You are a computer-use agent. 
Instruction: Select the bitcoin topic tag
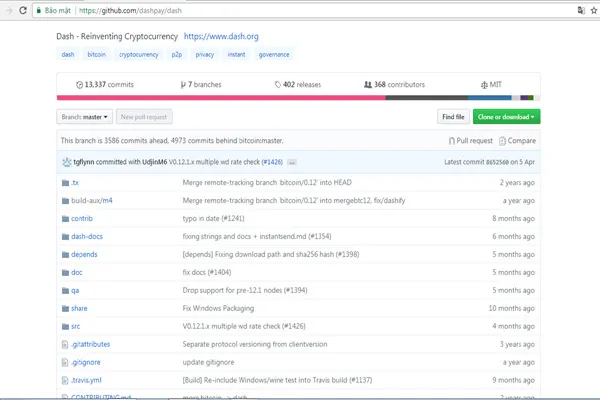tap(96, 54)
